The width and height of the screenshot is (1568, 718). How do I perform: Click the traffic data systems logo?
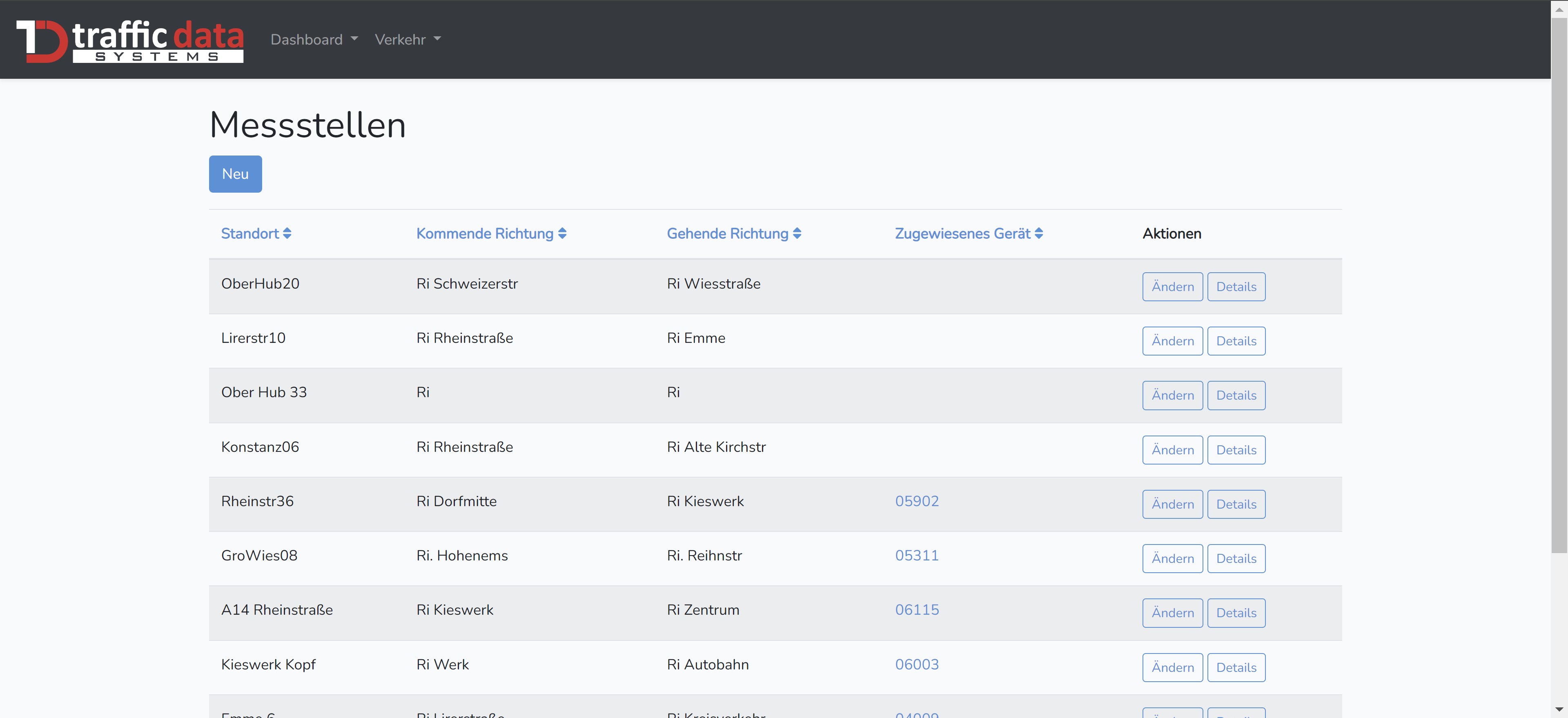130,40
